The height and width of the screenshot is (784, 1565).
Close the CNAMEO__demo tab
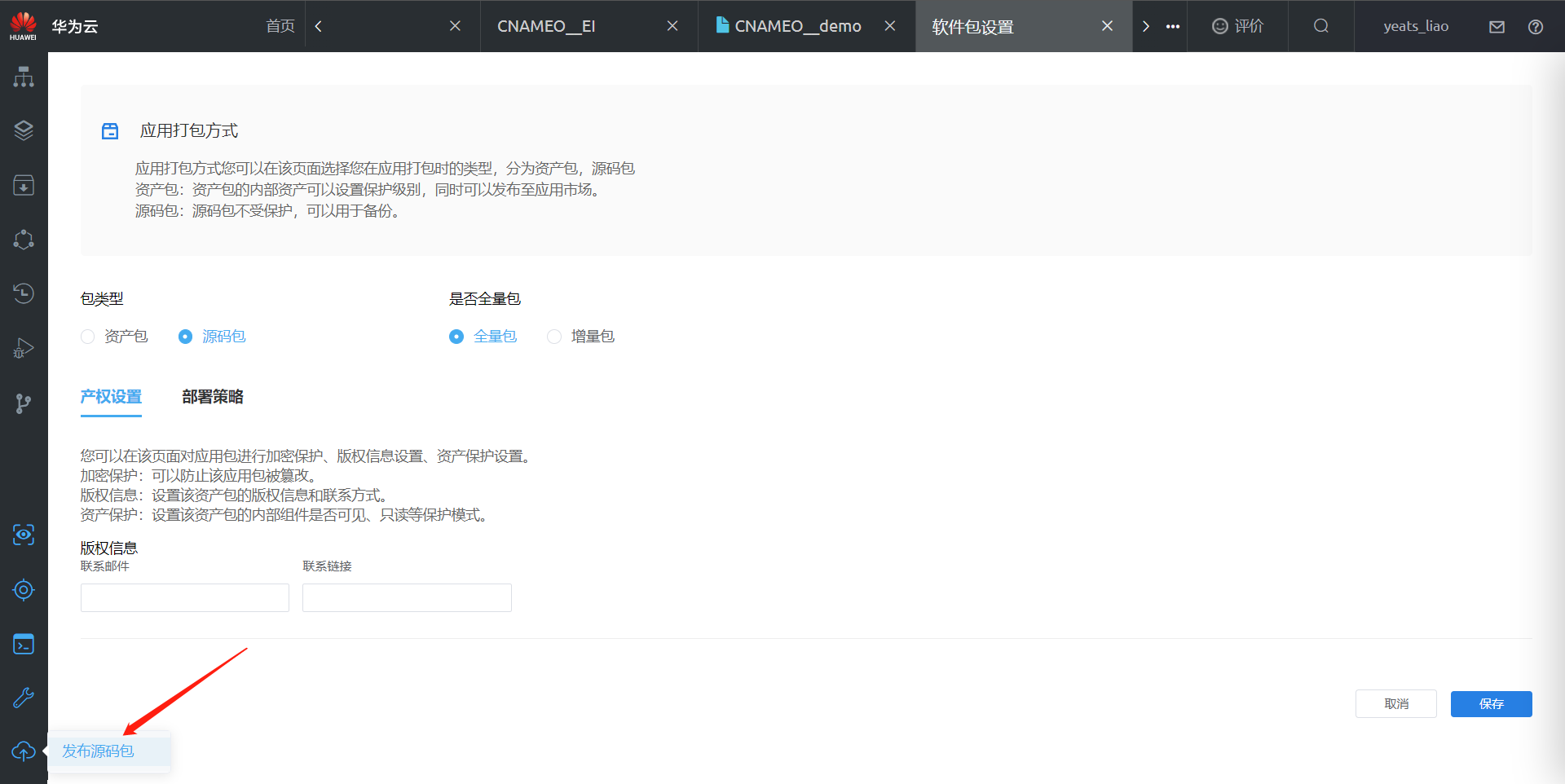coord(890,26)
